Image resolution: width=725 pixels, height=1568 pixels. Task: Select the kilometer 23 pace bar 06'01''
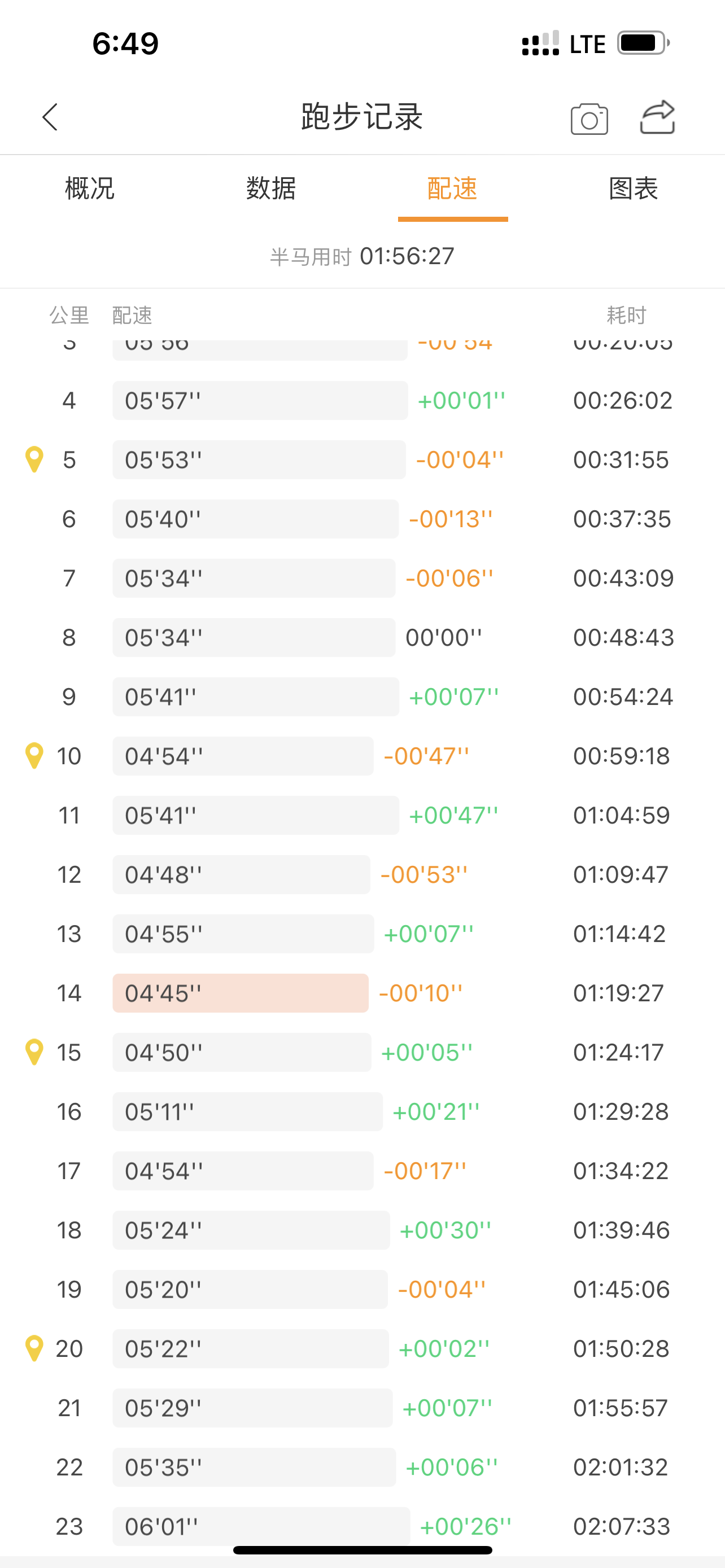coord(261,1527)
